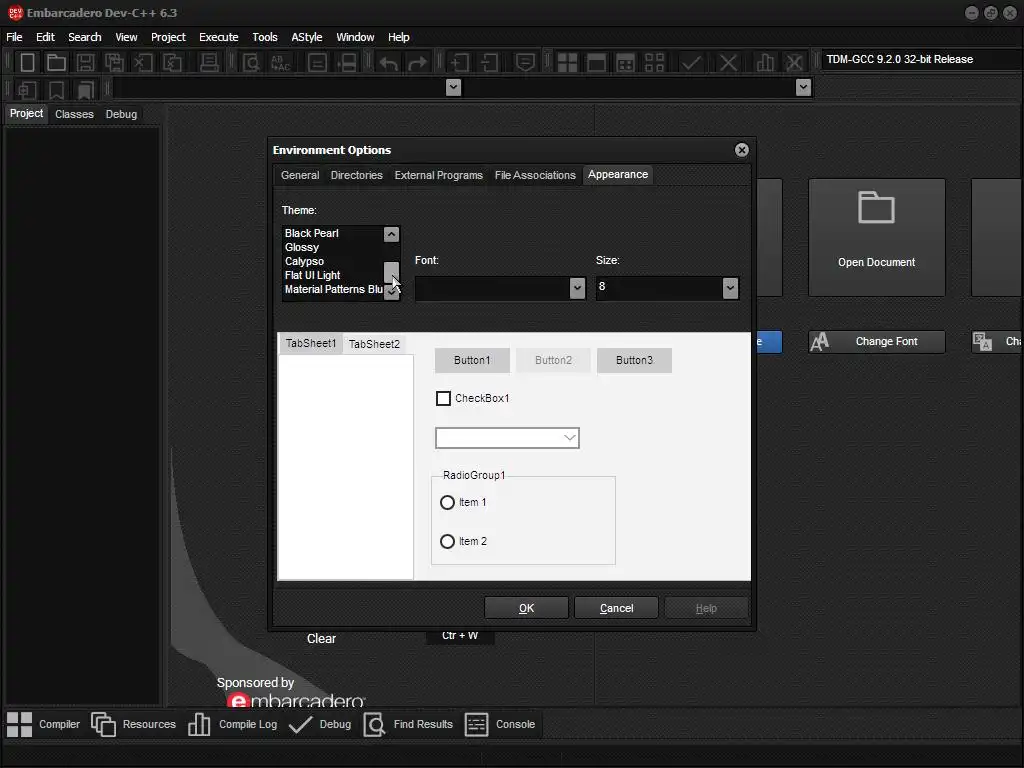Switch to the File Associations tab

point(535,175)
